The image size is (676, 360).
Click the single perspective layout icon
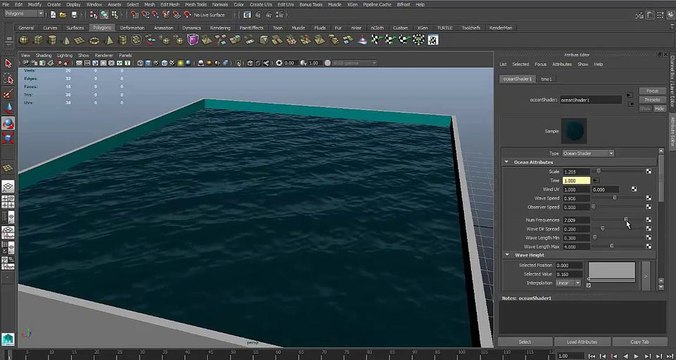(x=8, y=187)
